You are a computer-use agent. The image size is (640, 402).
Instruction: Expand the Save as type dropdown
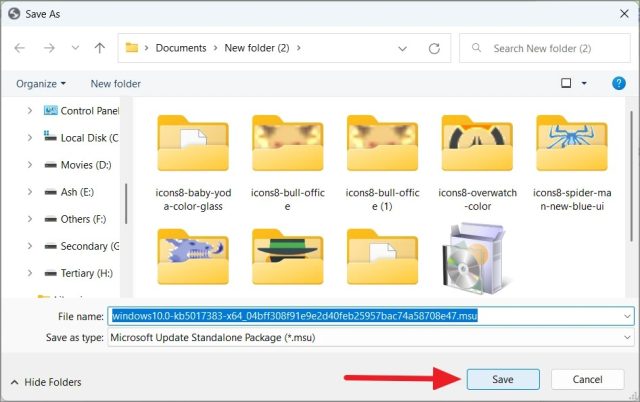627,338
